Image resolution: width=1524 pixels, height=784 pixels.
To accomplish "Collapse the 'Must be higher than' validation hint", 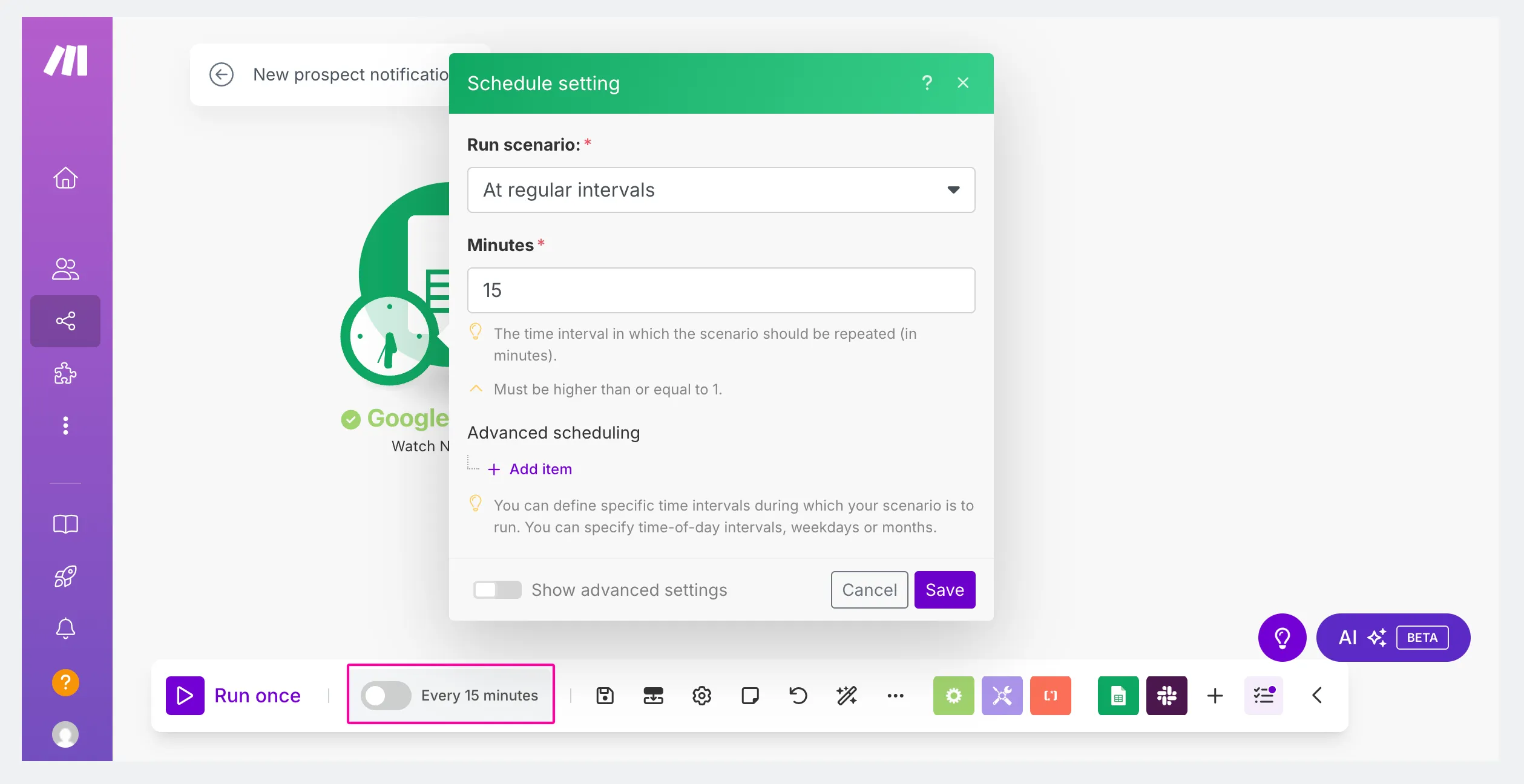I will [x=476, y=389].
